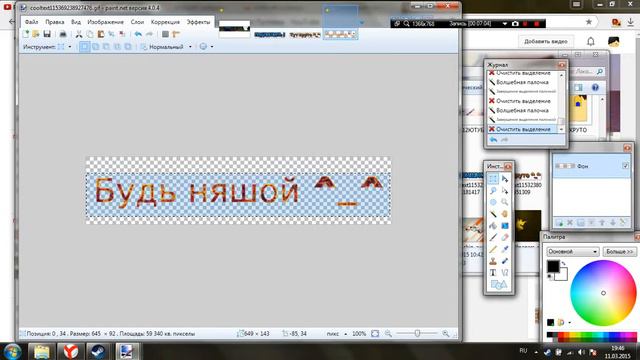Click the Open file toolbar icon
Image resolution: width=640 pixels, height=360 pixels.
coord(36,34)
